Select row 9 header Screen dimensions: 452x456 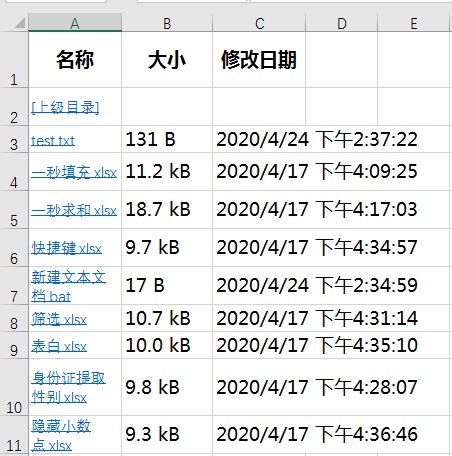[14, 345]
